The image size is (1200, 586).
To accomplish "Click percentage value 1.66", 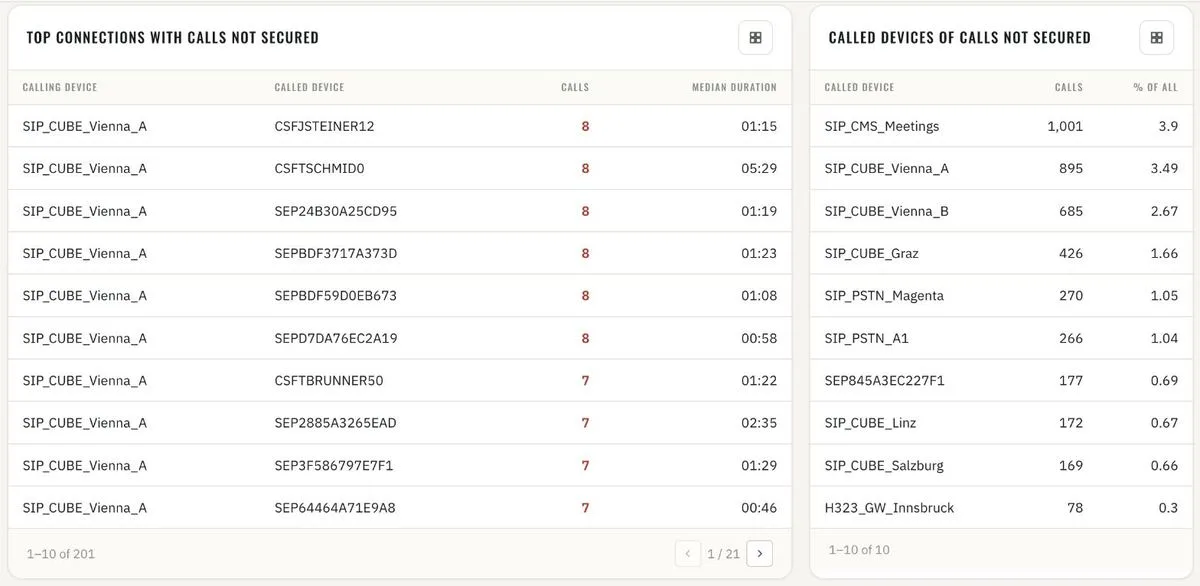I will (x=1164, y=253).
